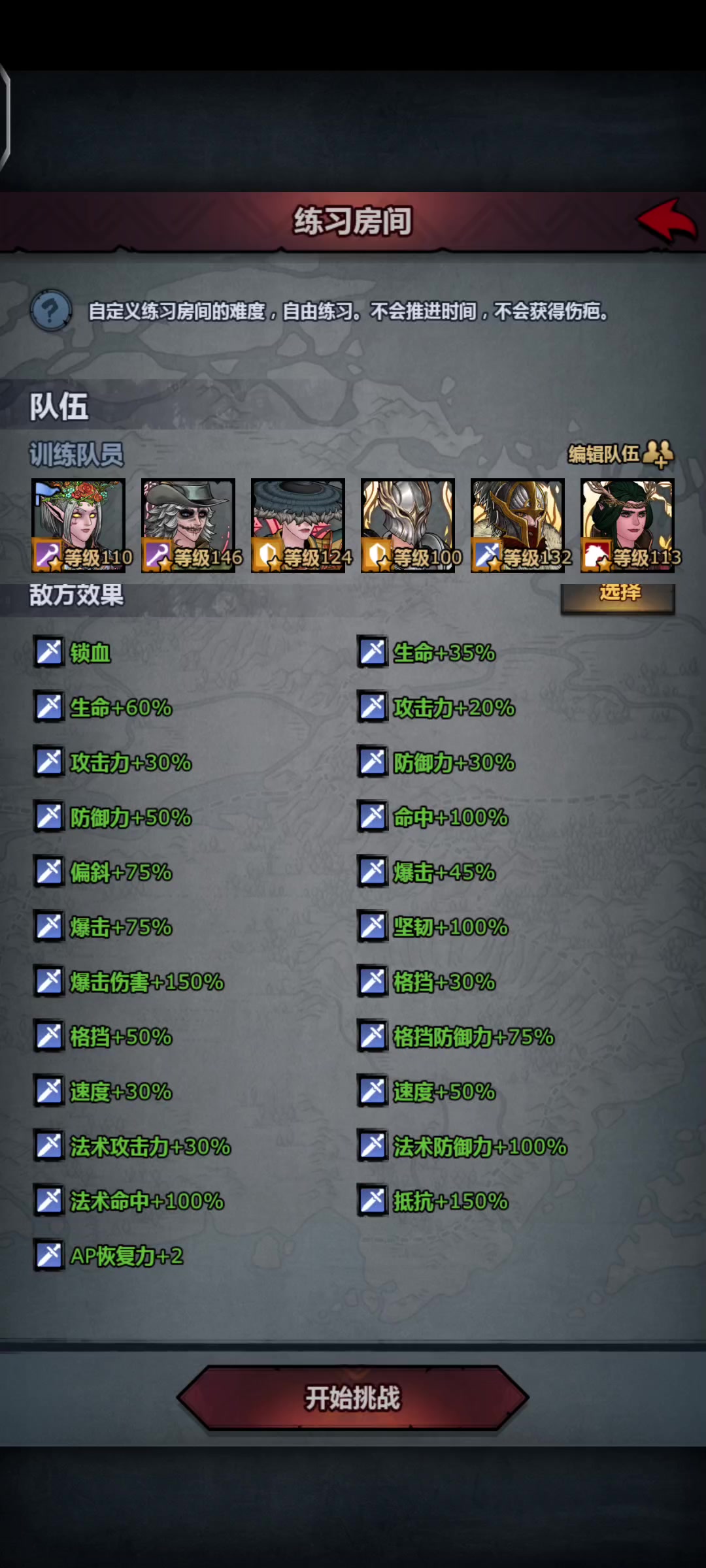Open the 选择 enemy effects button

tap(618, 596)
